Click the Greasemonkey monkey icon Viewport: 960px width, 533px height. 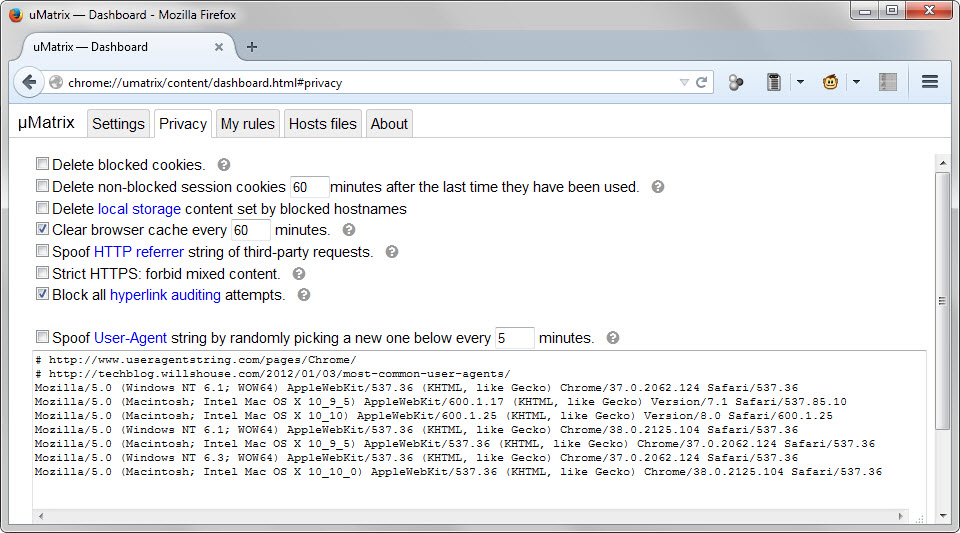pyautogui.click(x=830, y=82)
